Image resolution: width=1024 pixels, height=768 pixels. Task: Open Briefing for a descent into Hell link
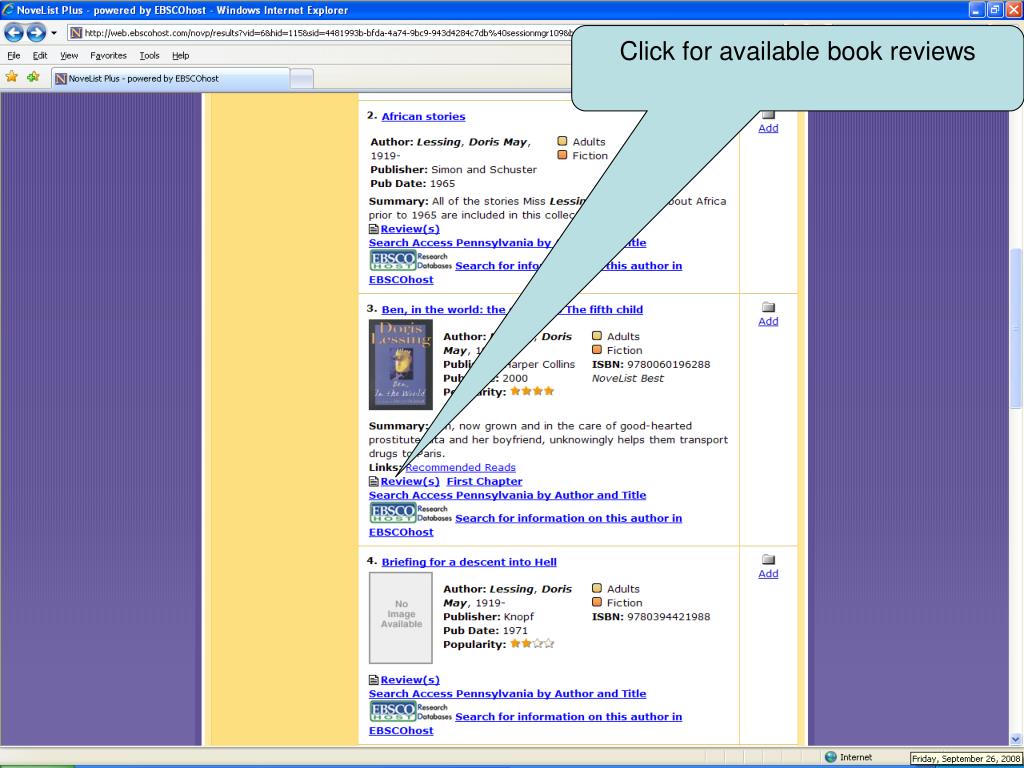pyautogui.click(x=469, y=562)
